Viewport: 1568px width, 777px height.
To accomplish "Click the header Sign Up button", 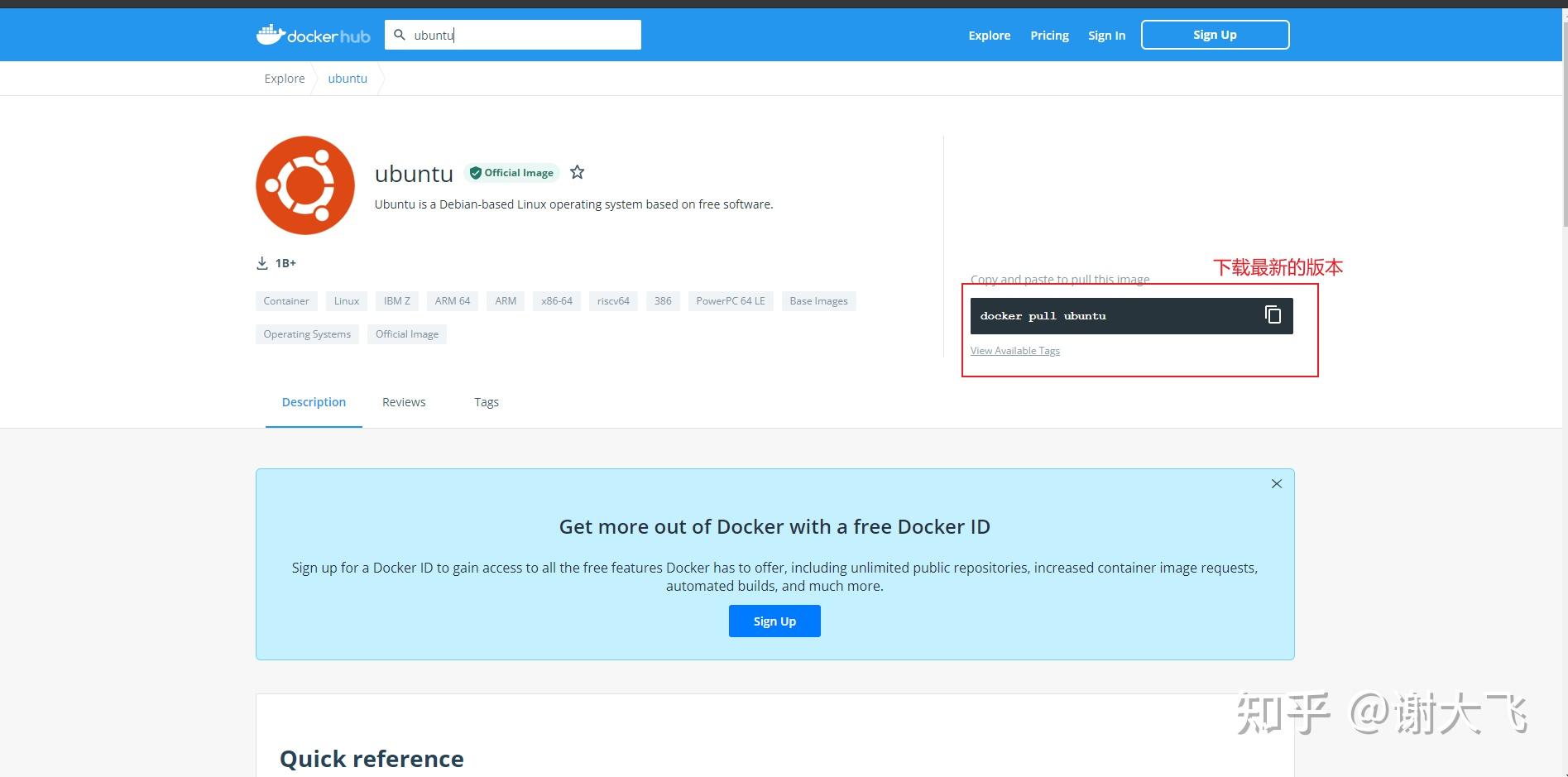I will [1215, 35].
